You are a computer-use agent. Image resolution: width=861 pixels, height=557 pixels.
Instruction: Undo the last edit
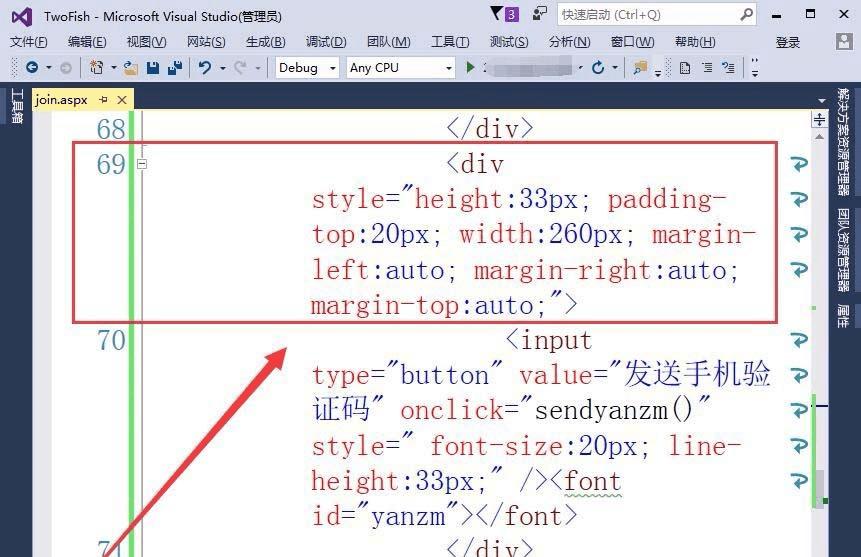[205, 68]
